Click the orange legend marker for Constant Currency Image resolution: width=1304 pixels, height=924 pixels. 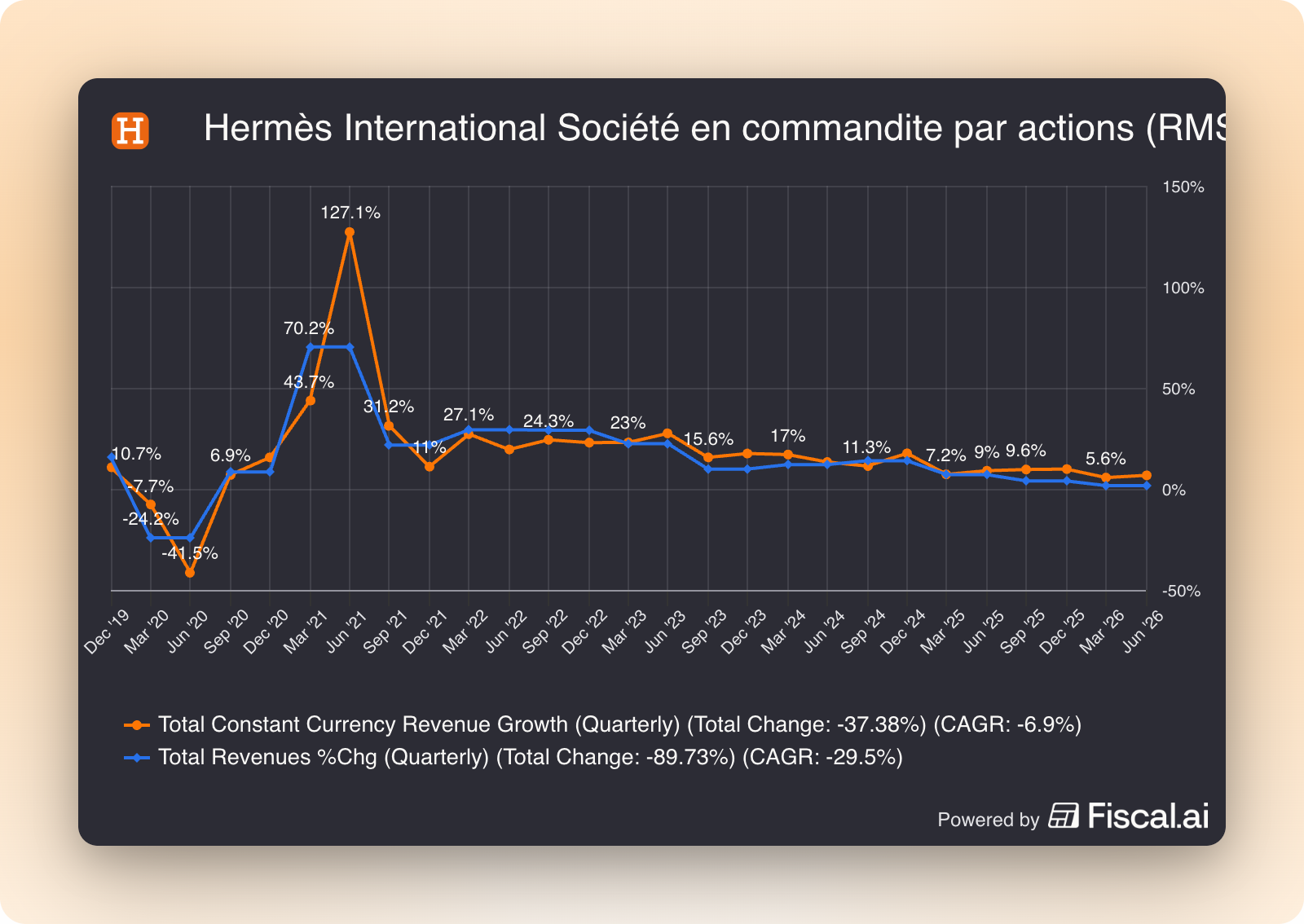click(x=137, y=724)
